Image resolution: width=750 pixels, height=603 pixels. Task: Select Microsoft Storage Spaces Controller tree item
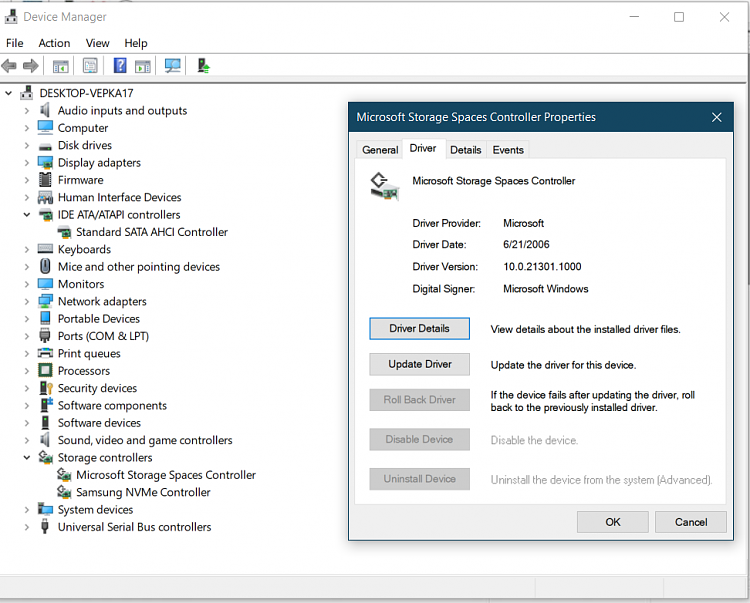pyautogui.click(x=165, y=475)
